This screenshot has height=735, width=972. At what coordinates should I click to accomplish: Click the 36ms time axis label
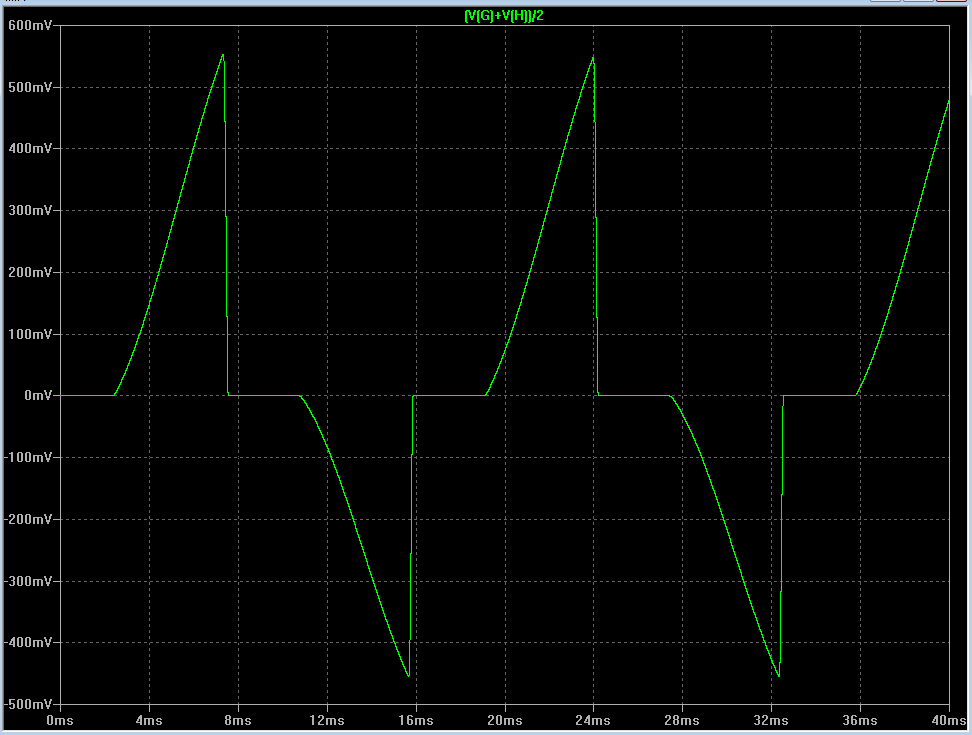pyautogui.click(x=860, y=721)
